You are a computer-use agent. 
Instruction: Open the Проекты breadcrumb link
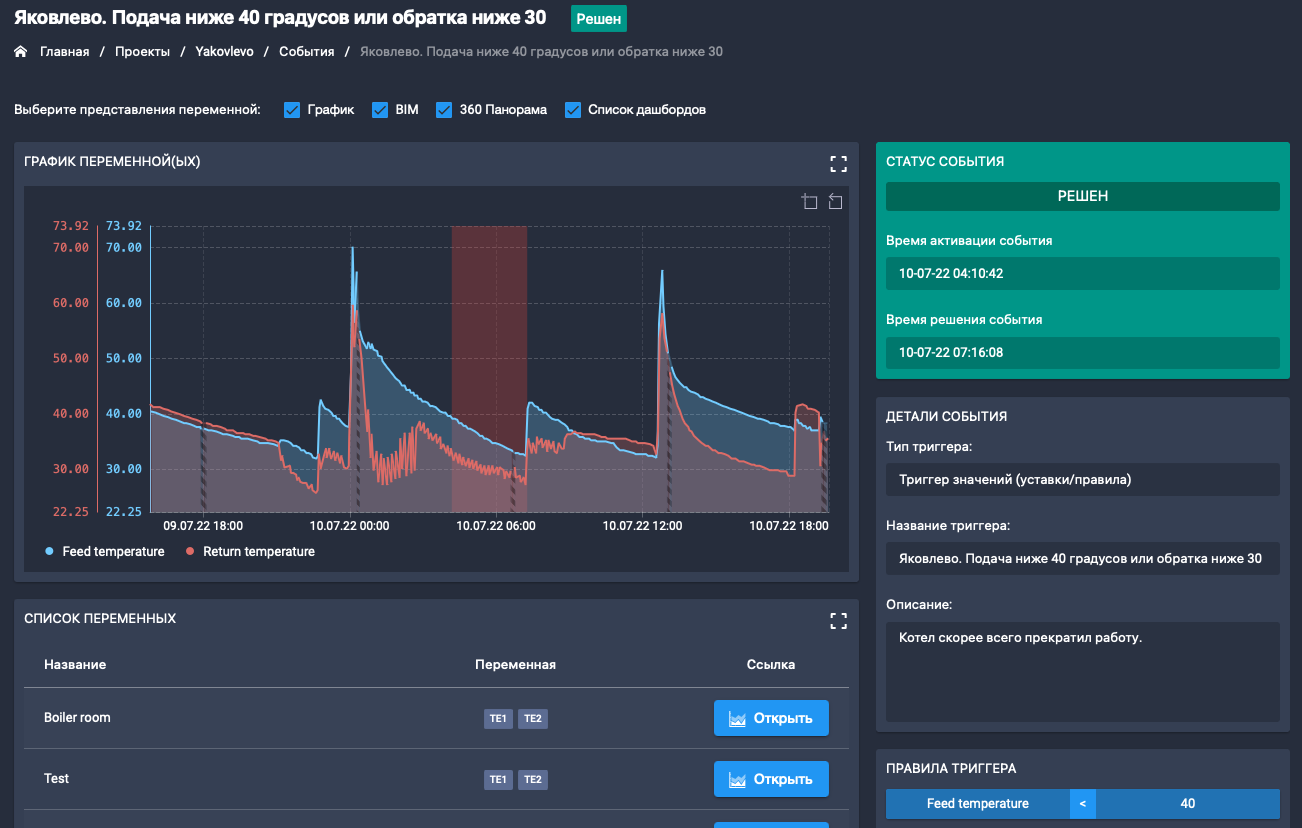(142, 52)
